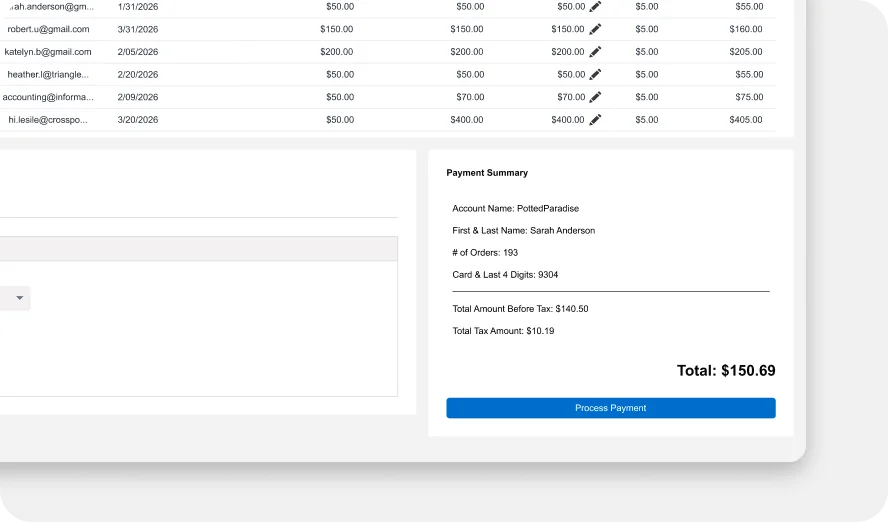Select the 2/05/2026 date cell
Image resolution: width=888 pixels, height=522 pixels.
[x=138, y=52]
